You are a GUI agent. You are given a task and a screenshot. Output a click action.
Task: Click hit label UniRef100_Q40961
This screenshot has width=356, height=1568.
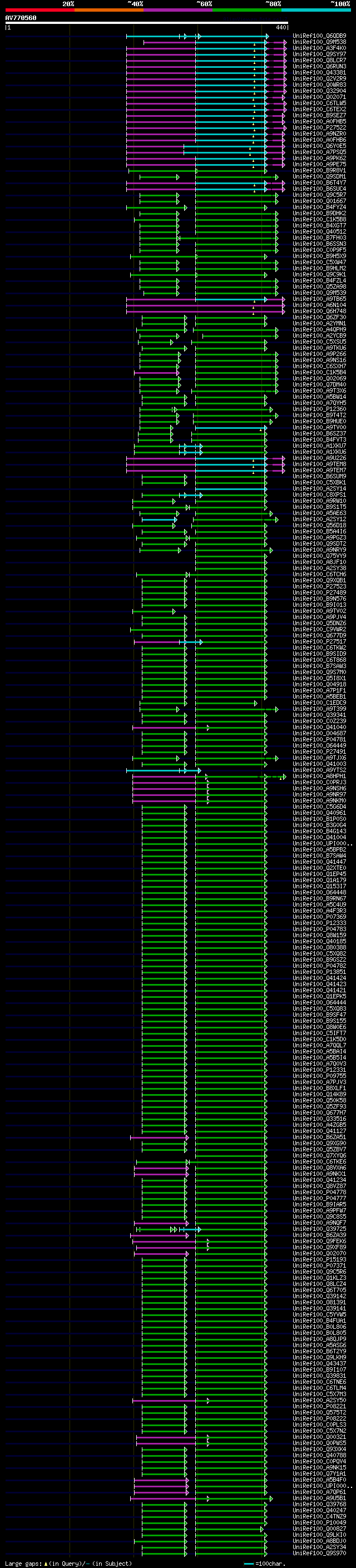319,813
